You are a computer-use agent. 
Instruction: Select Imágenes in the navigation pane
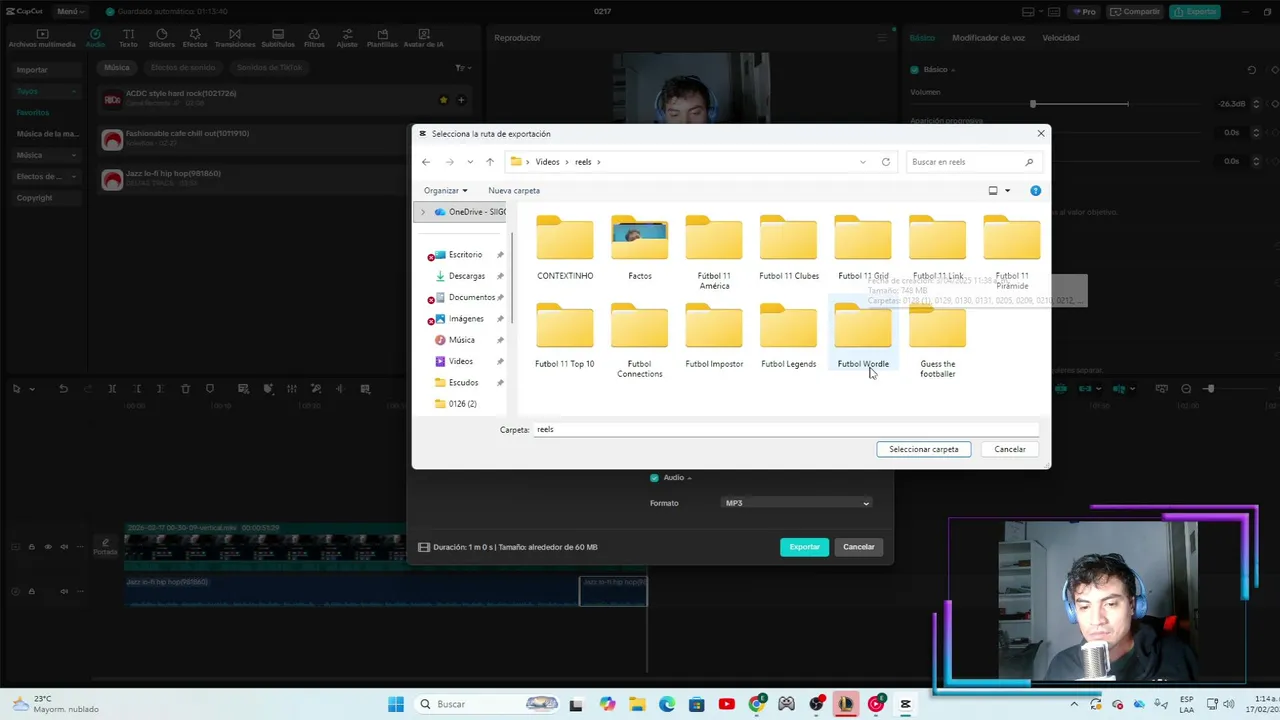tap(466, 319)
